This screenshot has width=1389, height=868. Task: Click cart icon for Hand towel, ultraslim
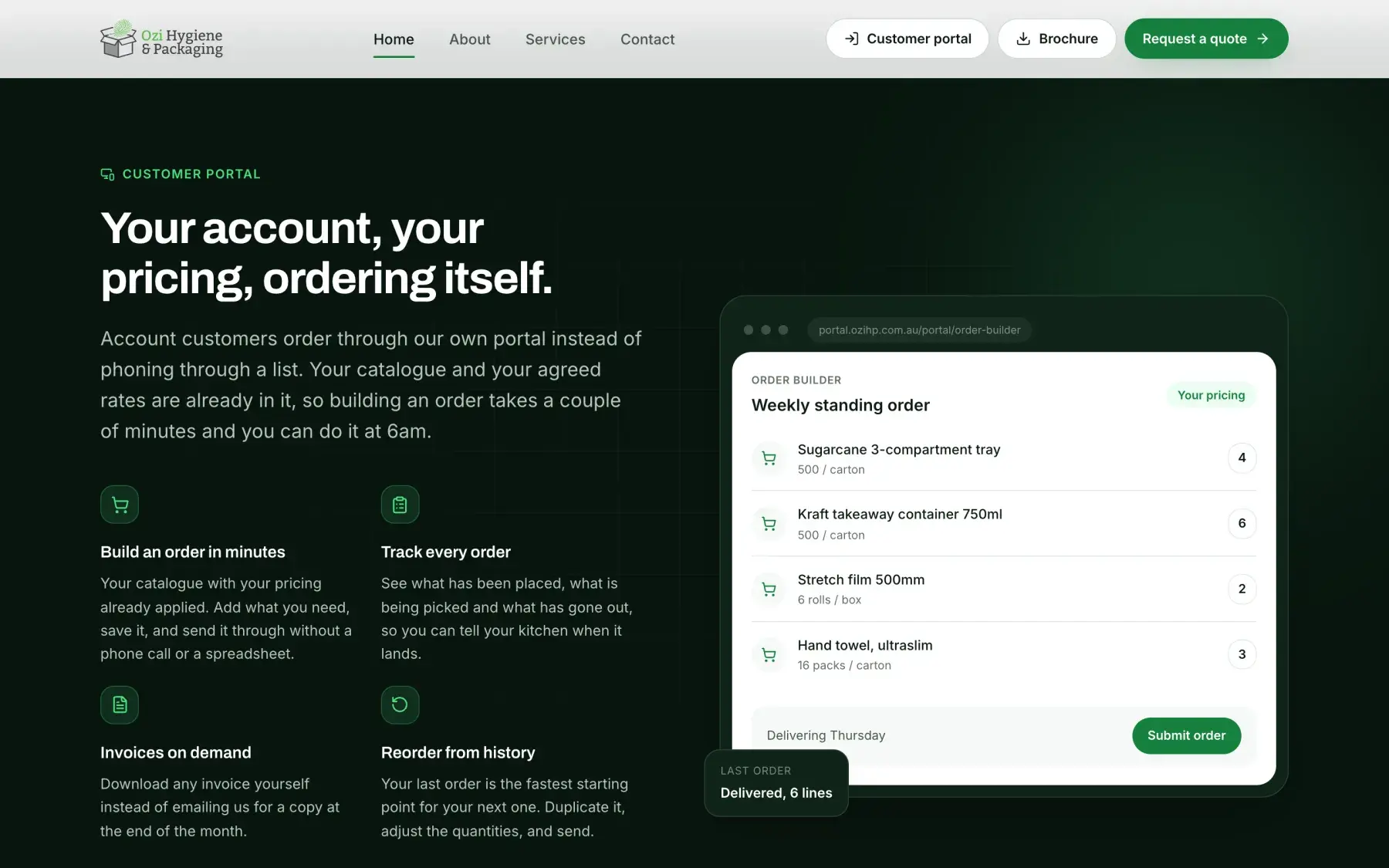[x=769, y=655]
